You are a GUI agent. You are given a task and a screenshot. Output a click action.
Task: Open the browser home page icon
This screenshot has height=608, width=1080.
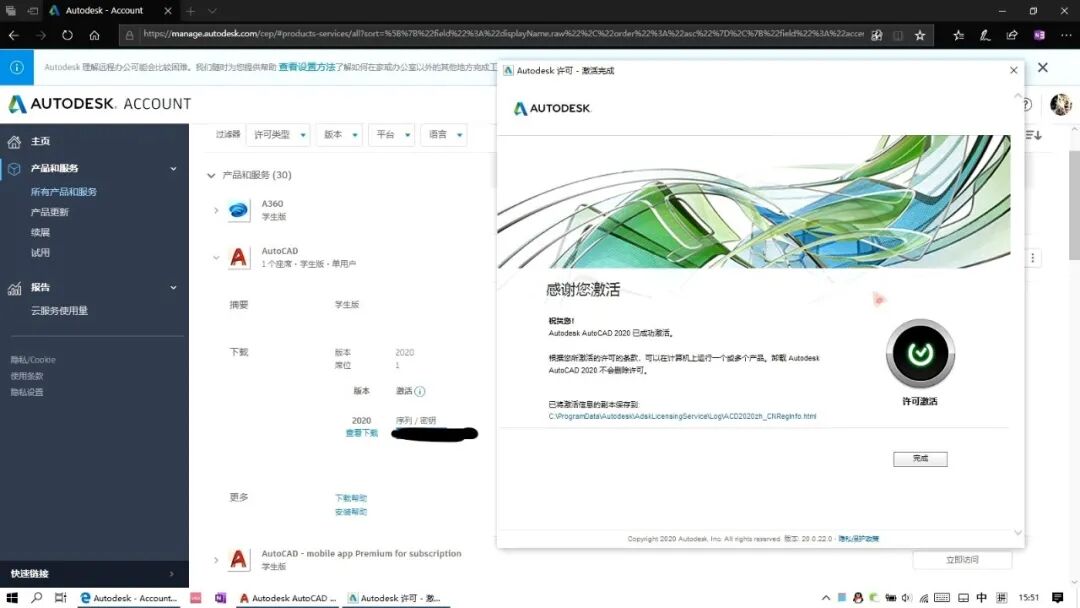click(x=94, y=35)
